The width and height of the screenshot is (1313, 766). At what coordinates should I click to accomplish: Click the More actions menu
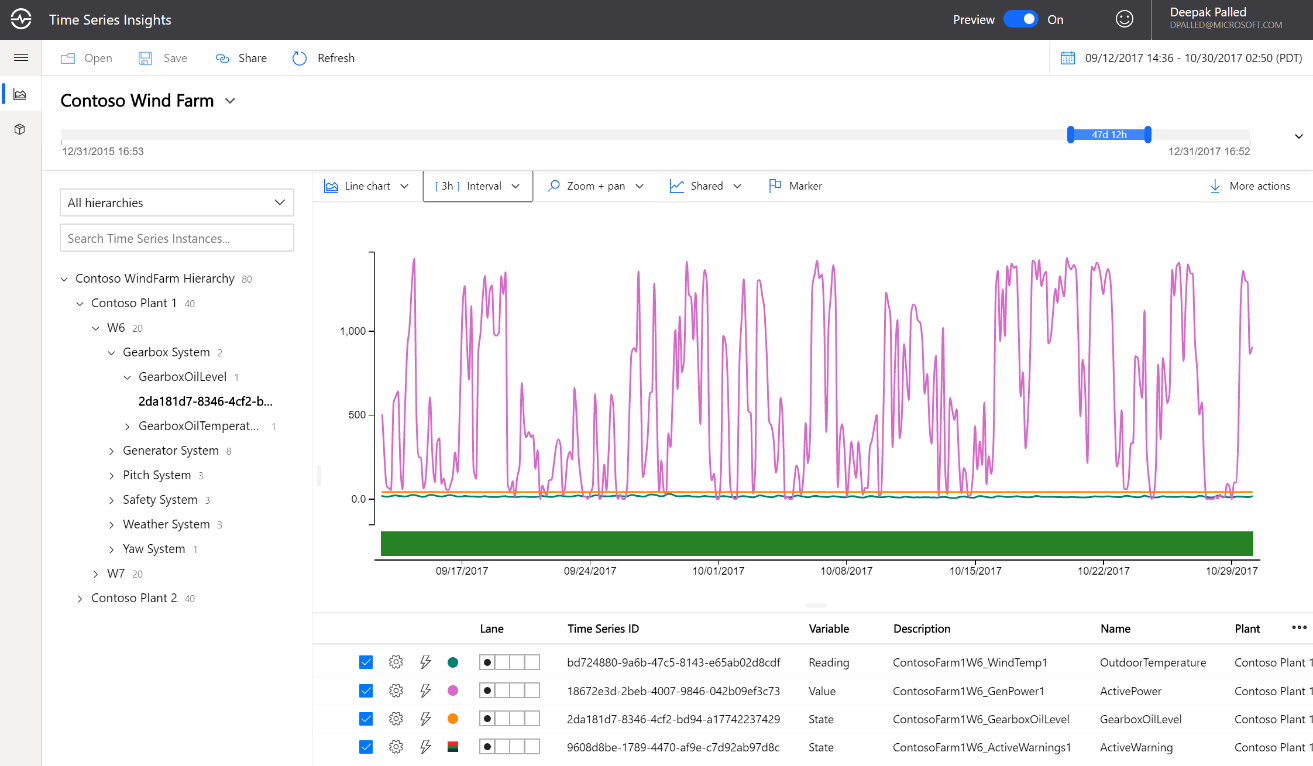1253,185
